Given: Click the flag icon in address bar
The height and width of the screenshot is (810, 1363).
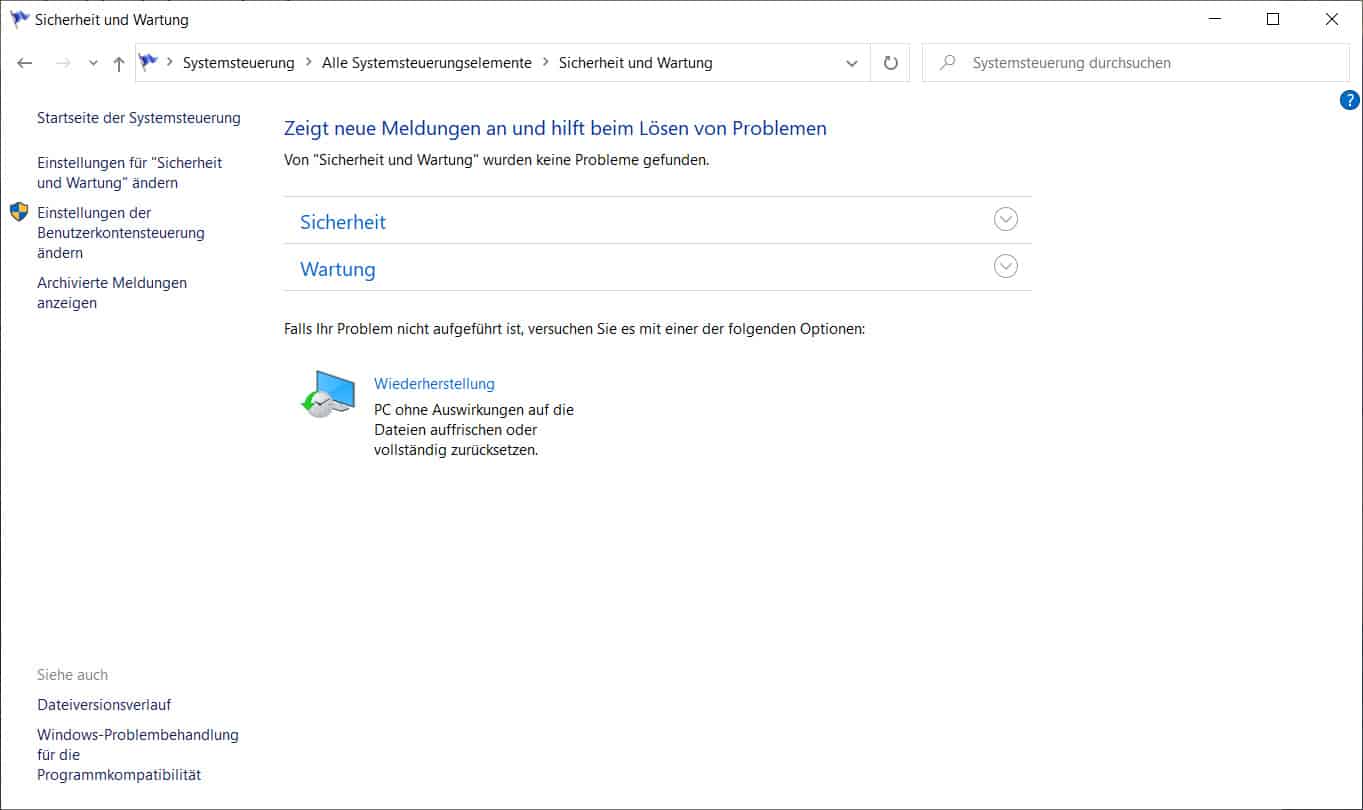Looking at the screenshot, I should coord(149,62).
